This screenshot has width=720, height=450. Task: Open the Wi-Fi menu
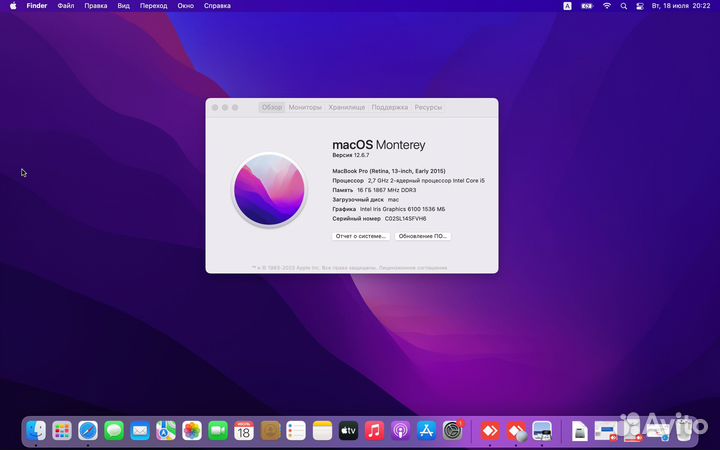pos(607,6)
